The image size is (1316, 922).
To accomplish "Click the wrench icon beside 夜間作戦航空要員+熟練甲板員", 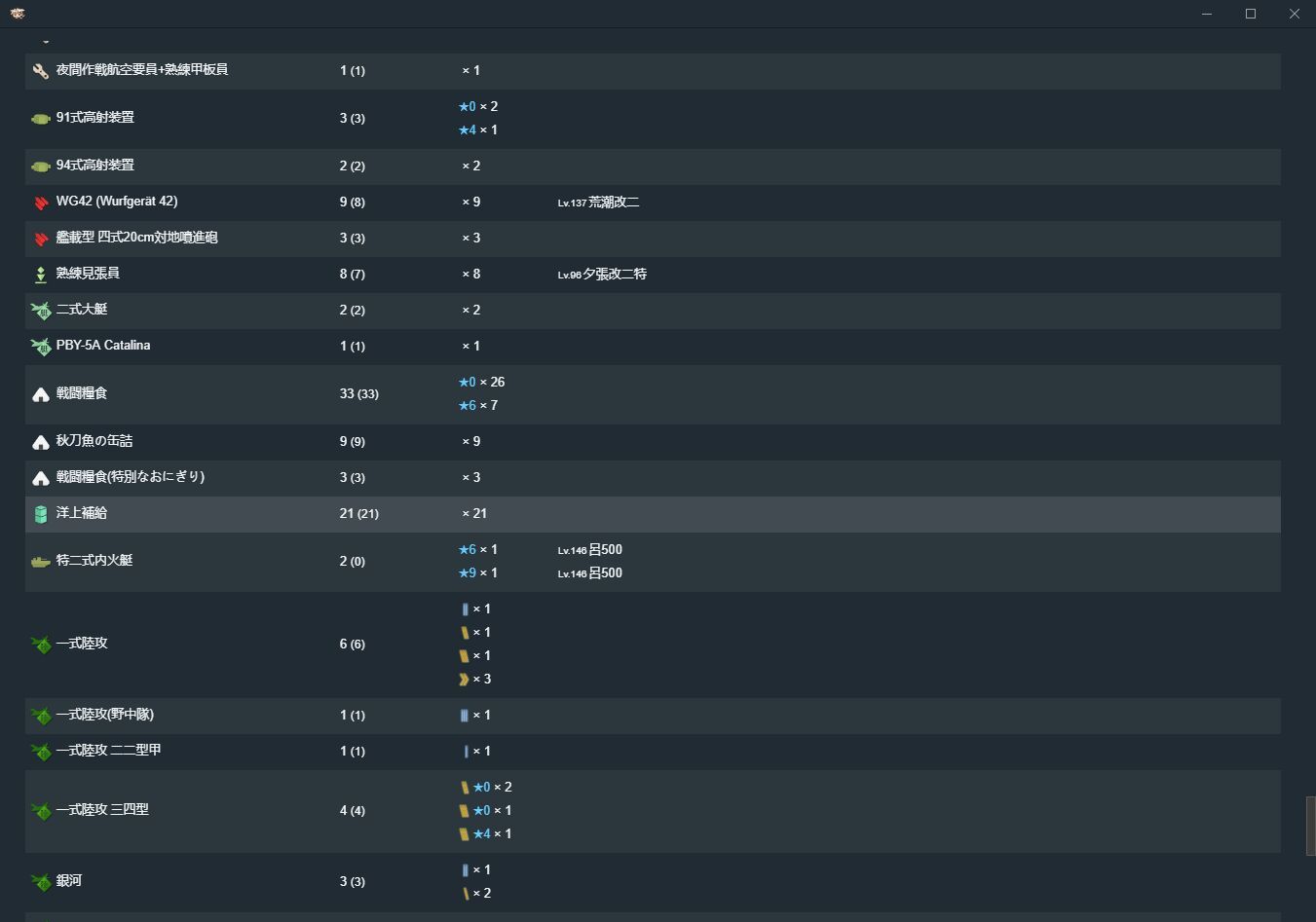I will pos(40,71).
